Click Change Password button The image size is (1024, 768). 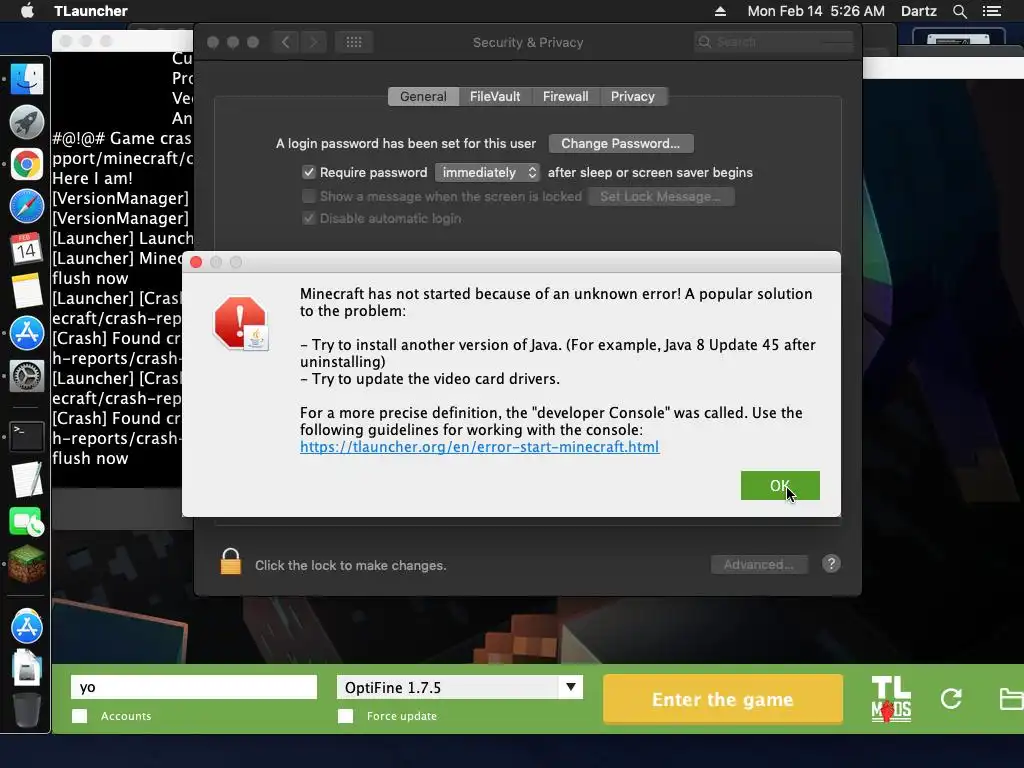pyautogui.click(x=621, y=144)
